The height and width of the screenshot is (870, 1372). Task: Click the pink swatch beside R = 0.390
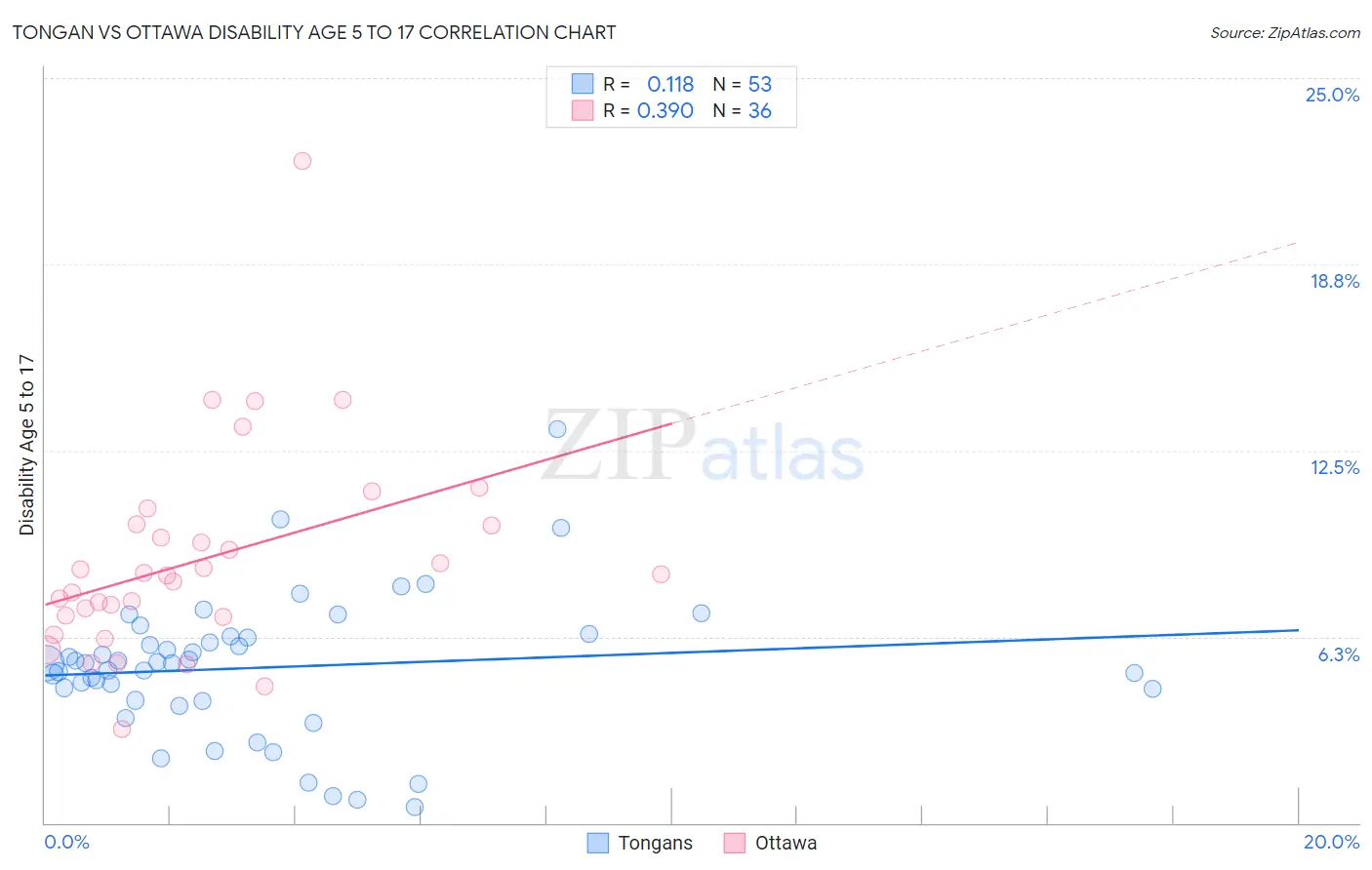point(583,110)
